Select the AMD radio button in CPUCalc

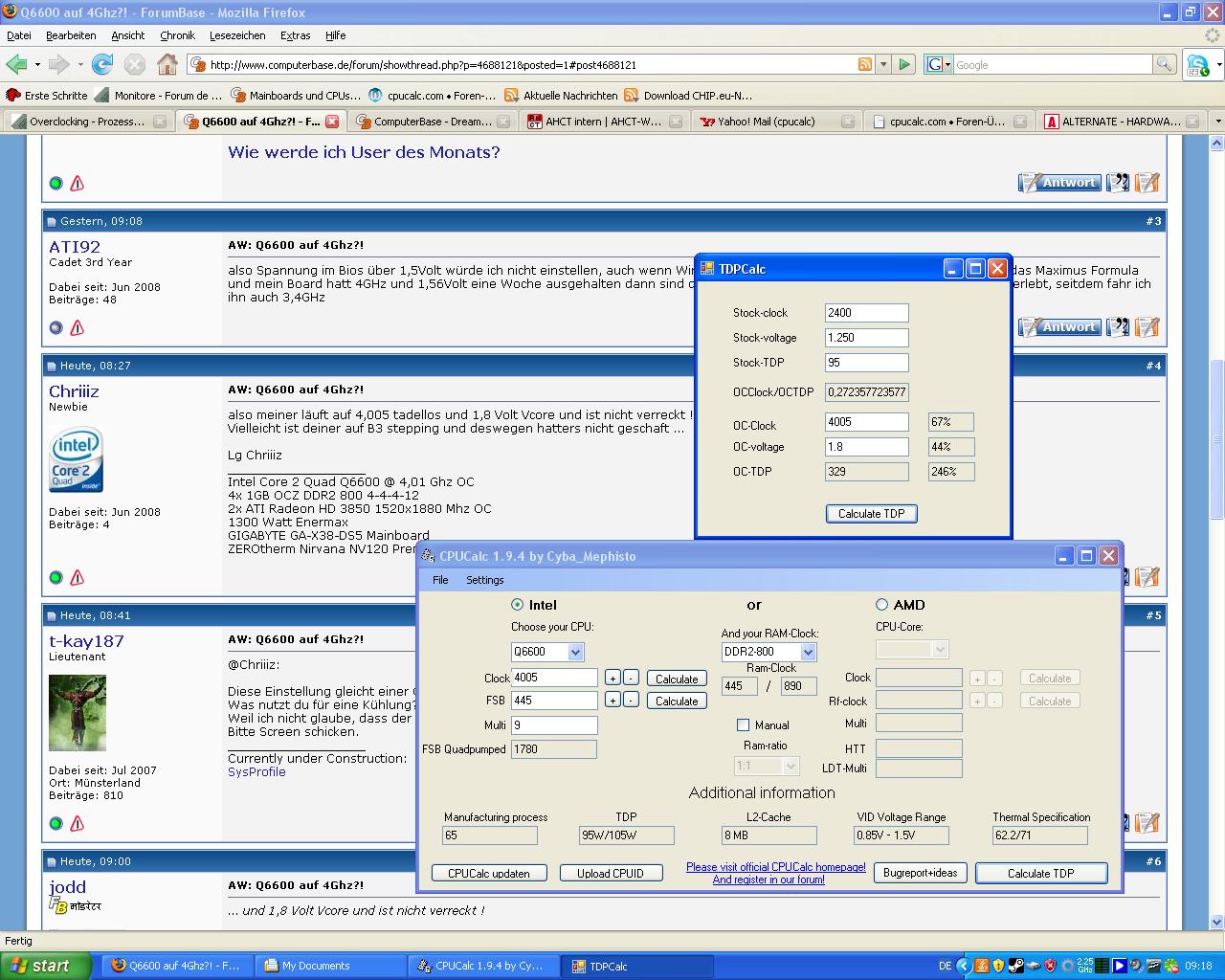tap(881, 605)
